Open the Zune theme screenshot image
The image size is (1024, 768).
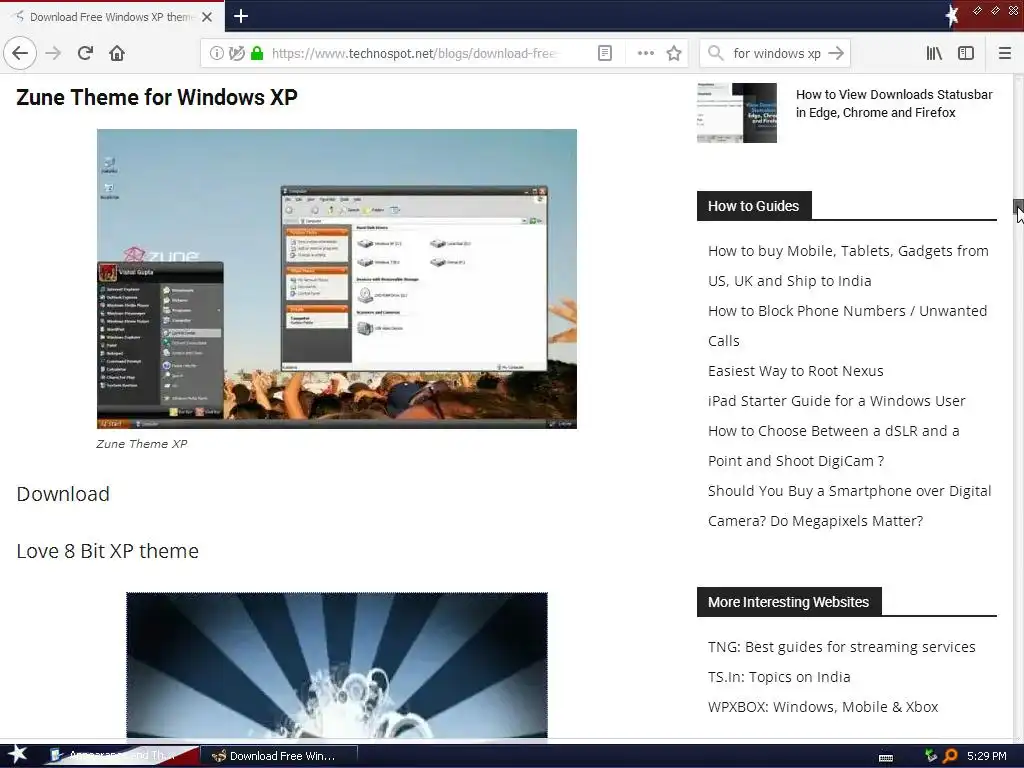pos(337,279)
